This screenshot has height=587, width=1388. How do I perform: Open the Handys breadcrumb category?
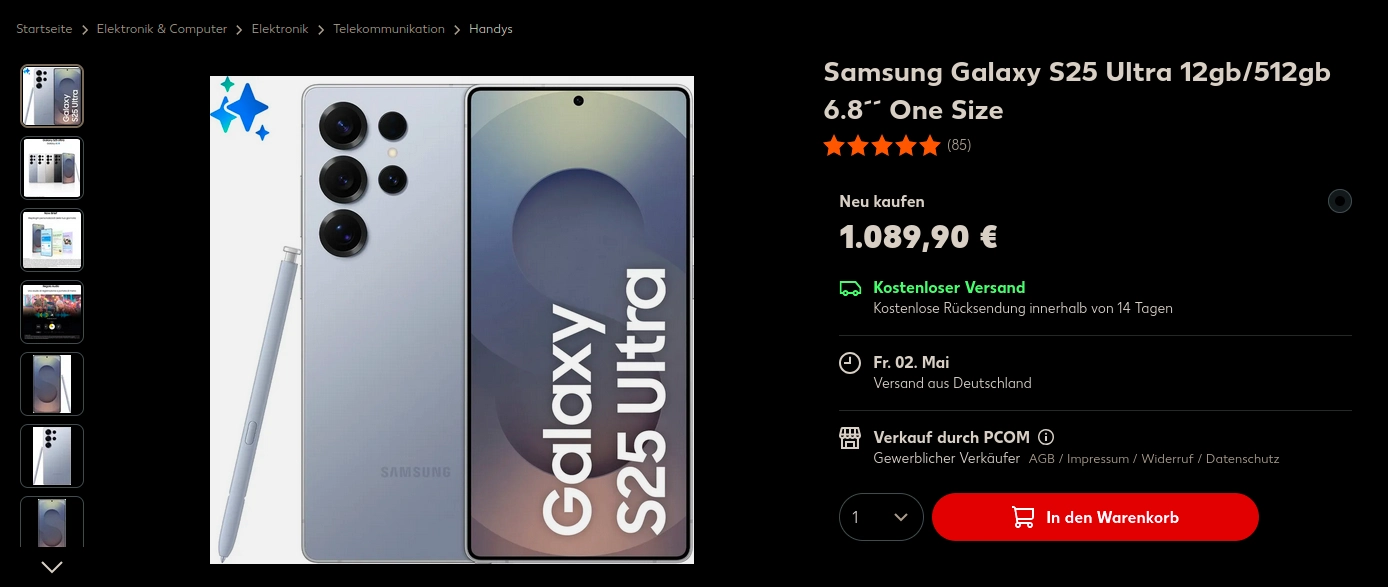pos(491,29)
